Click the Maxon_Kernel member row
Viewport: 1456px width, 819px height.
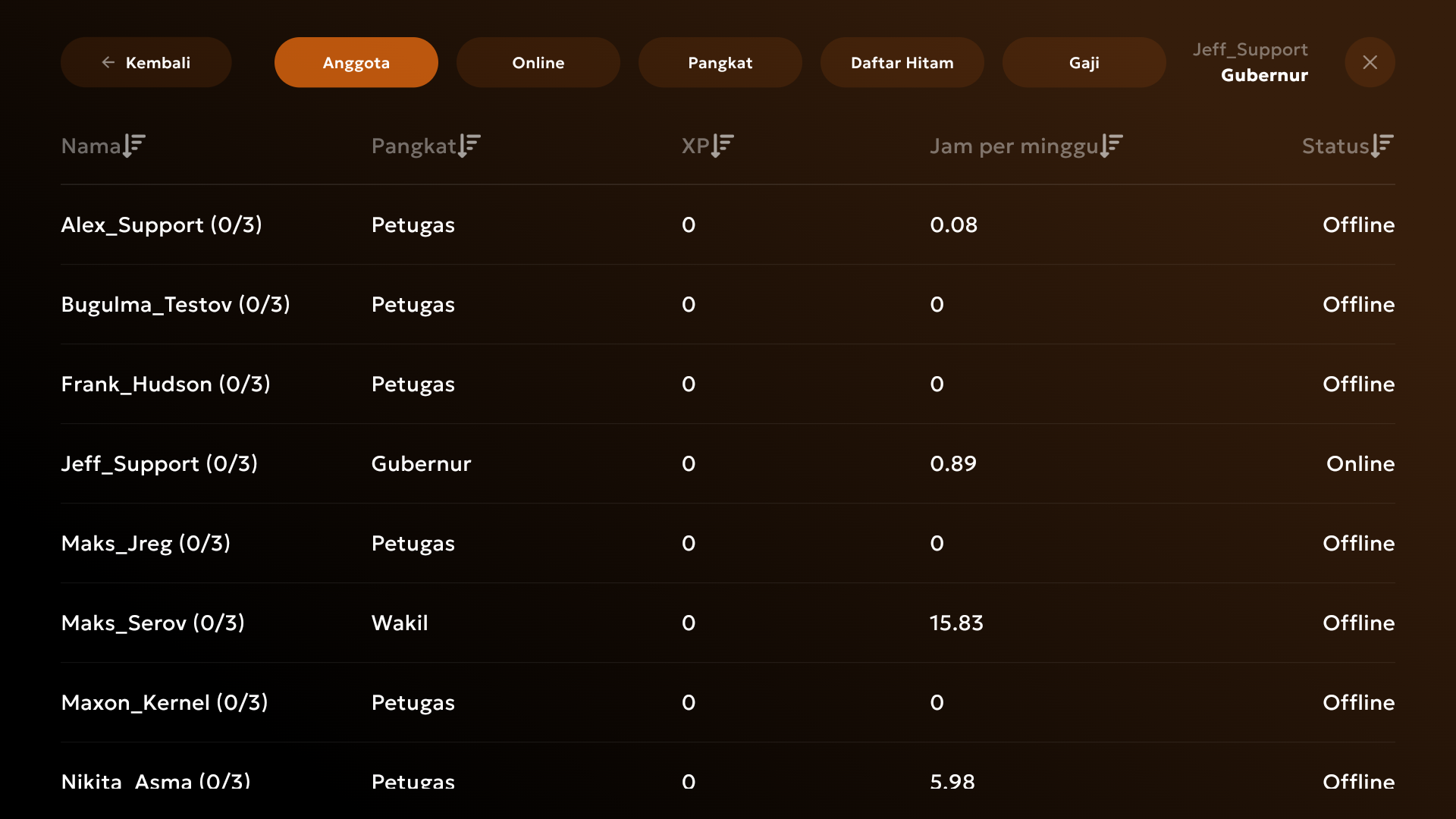pos(165,703)
